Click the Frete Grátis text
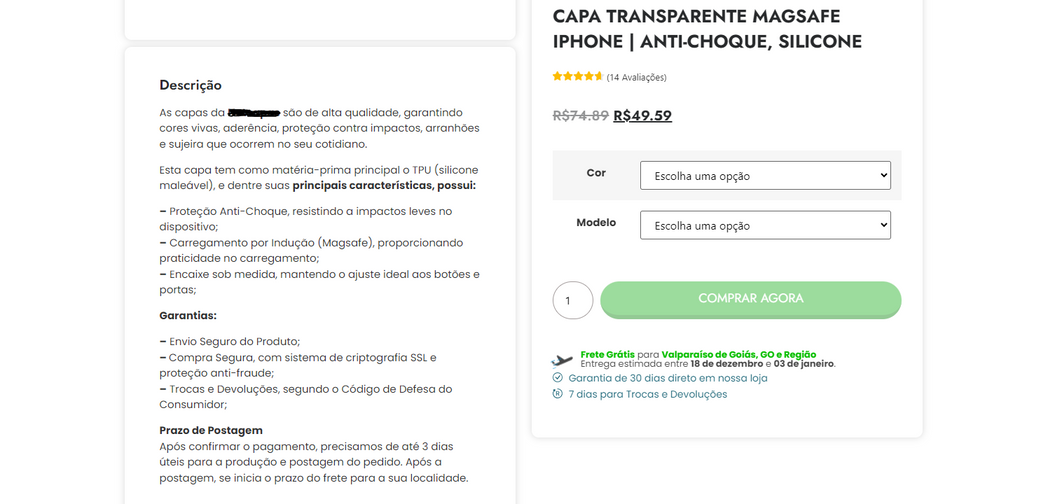1055x504 pixels. pyautogui.click(x=607, y=355)
